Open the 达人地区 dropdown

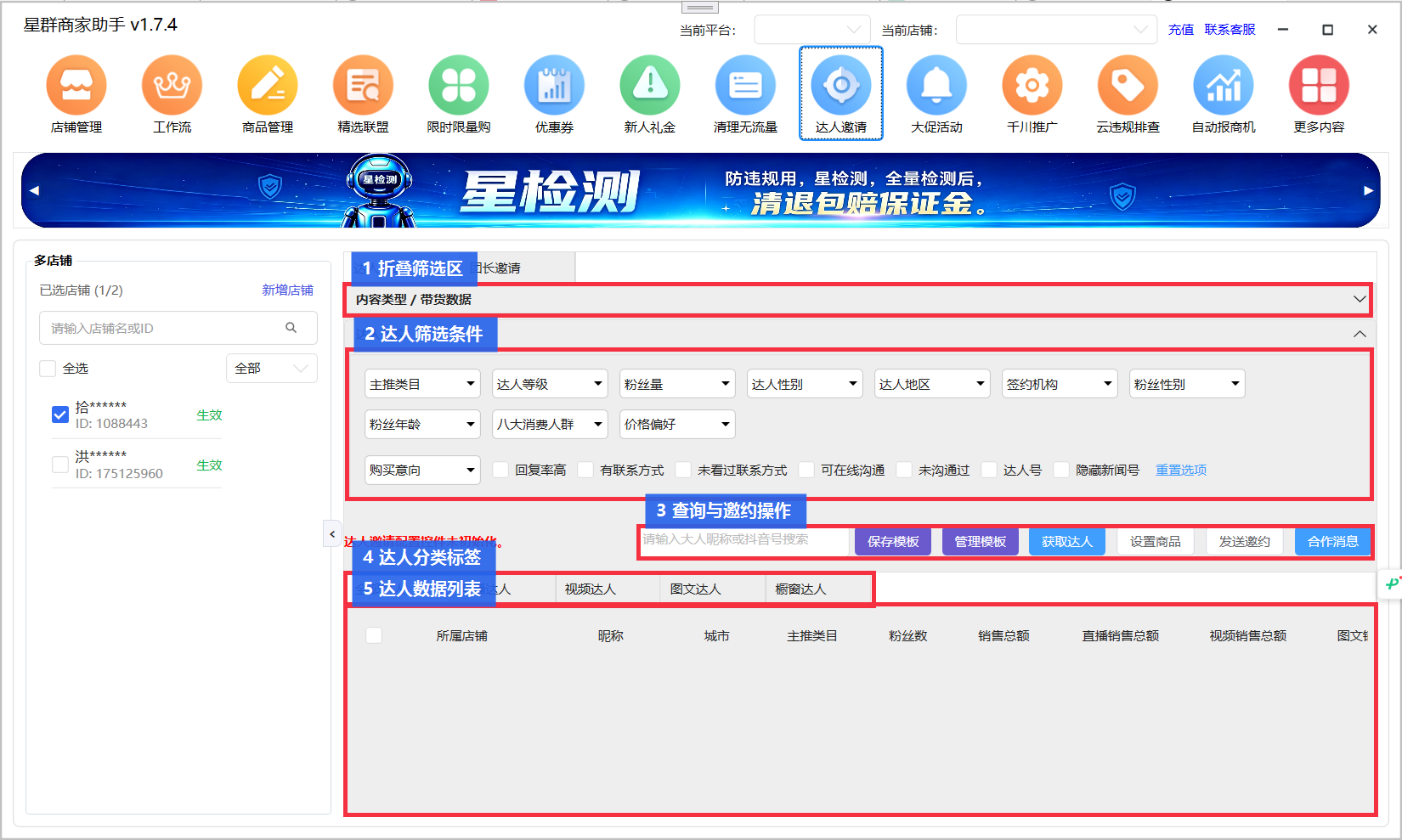click(932, 384)
